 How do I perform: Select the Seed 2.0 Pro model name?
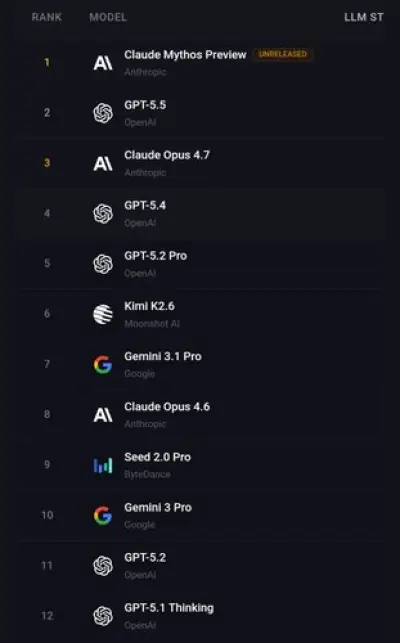coord(158,457)
